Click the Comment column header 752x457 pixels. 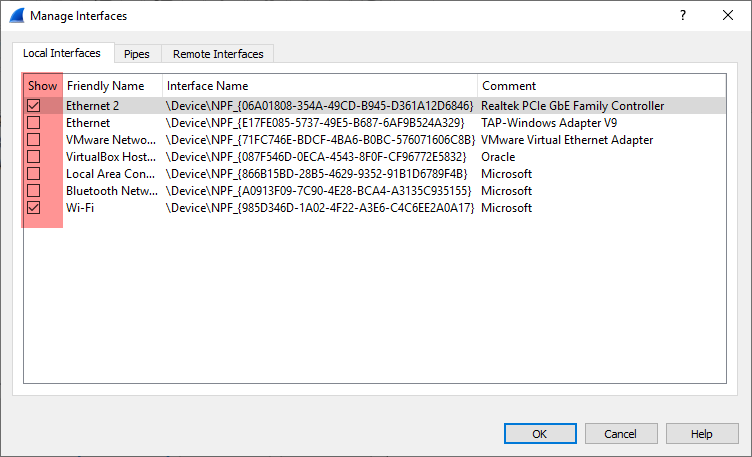pyautogui.click(x=509, y=86)
